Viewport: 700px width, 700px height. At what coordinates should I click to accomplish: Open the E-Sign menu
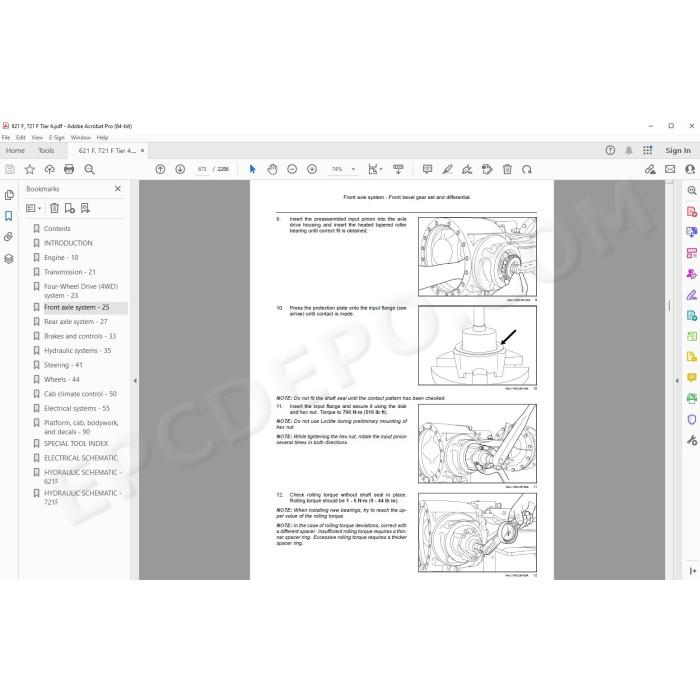57,138
